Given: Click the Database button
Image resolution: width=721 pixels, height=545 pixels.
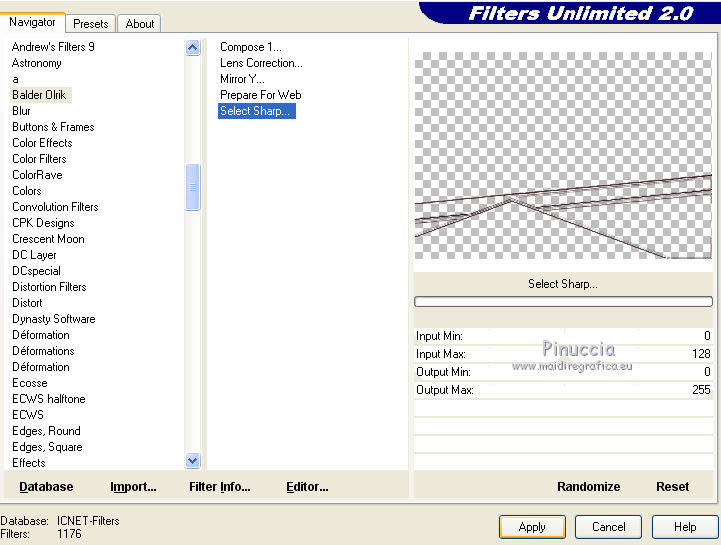Looking at the screenshot, I should (46, 487).
